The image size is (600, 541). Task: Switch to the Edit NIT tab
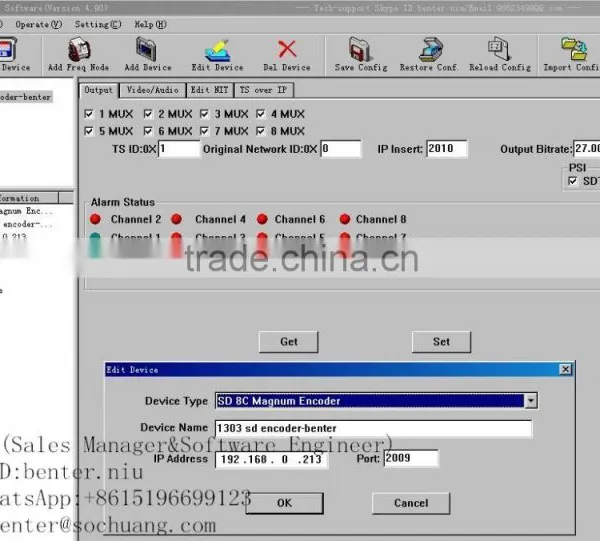[210, 90]
